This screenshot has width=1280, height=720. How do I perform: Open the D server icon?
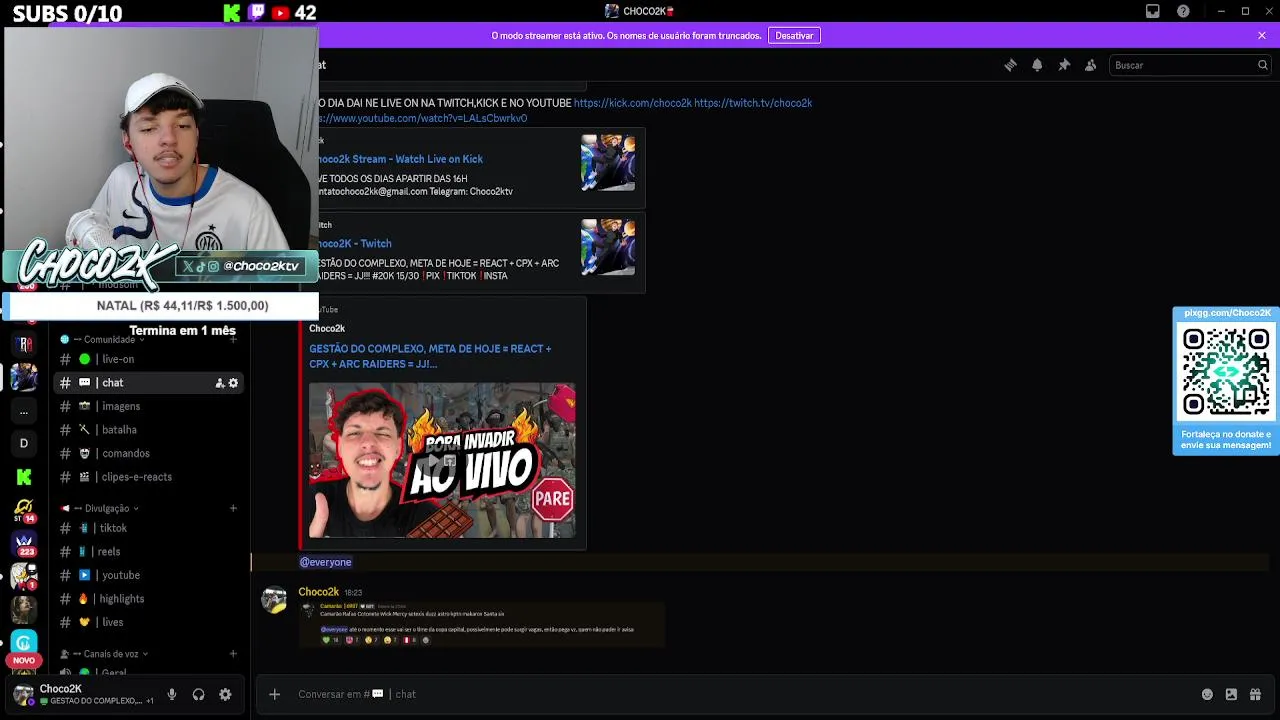coord(24,443)
